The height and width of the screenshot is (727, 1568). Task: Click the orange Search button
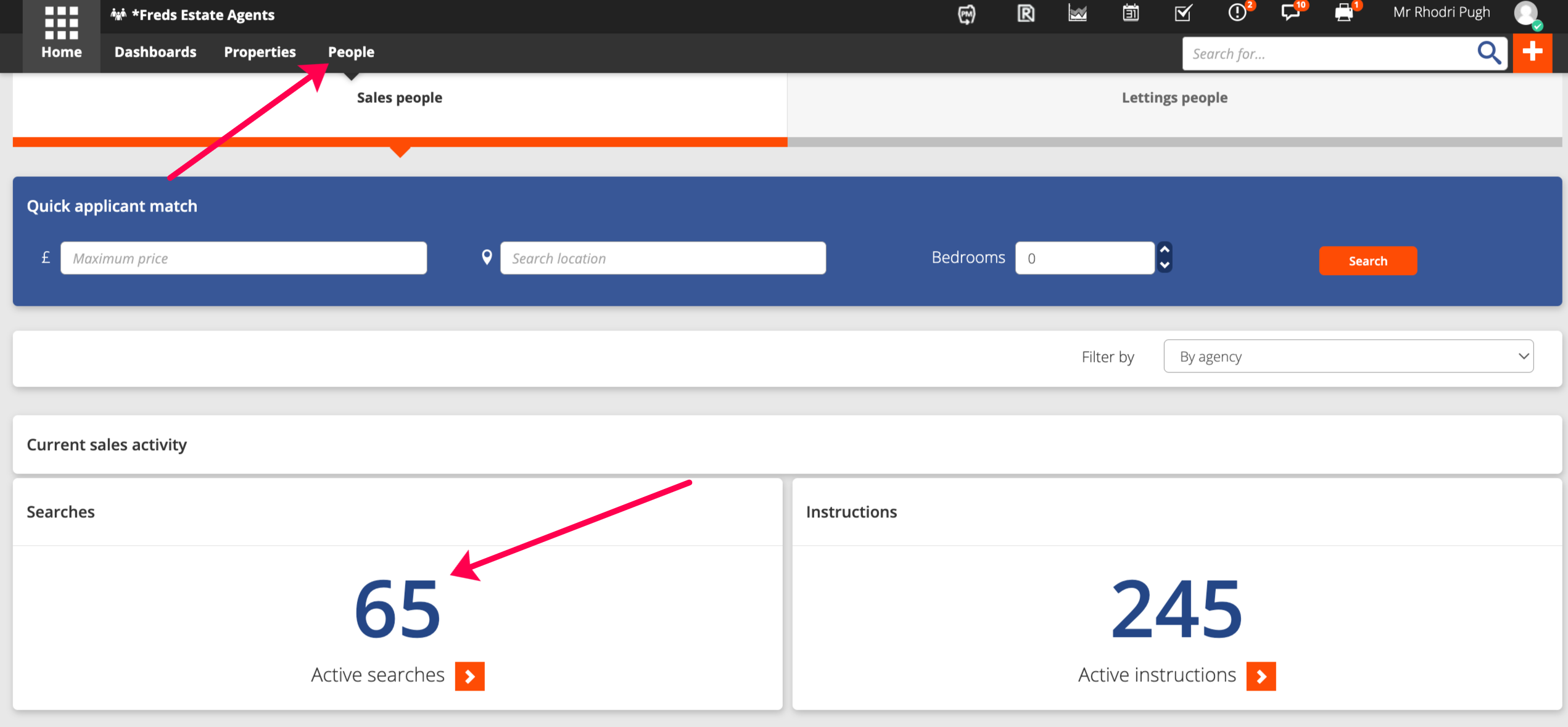click(1368, 260)
